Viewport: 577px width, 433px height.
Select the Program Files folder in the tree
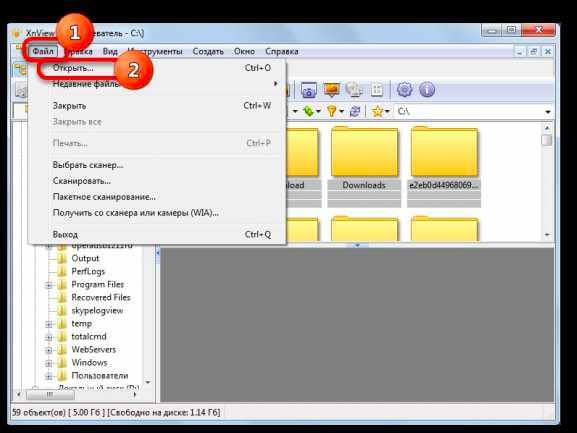coord(98,285)
